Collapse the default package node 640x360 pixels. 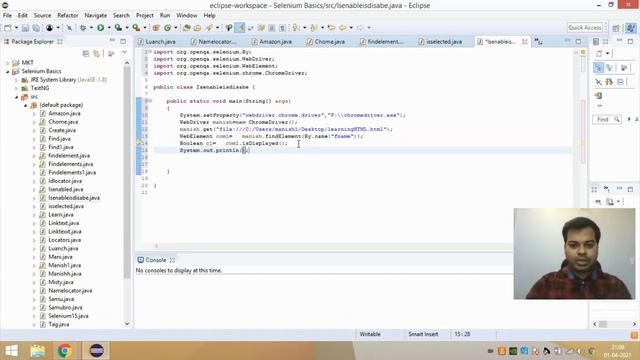tap(25, 105)
